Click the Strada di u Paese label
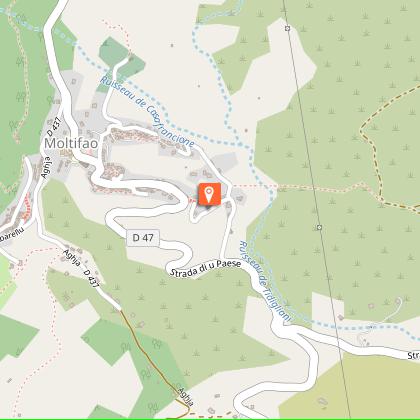 [x=206, y=268]
